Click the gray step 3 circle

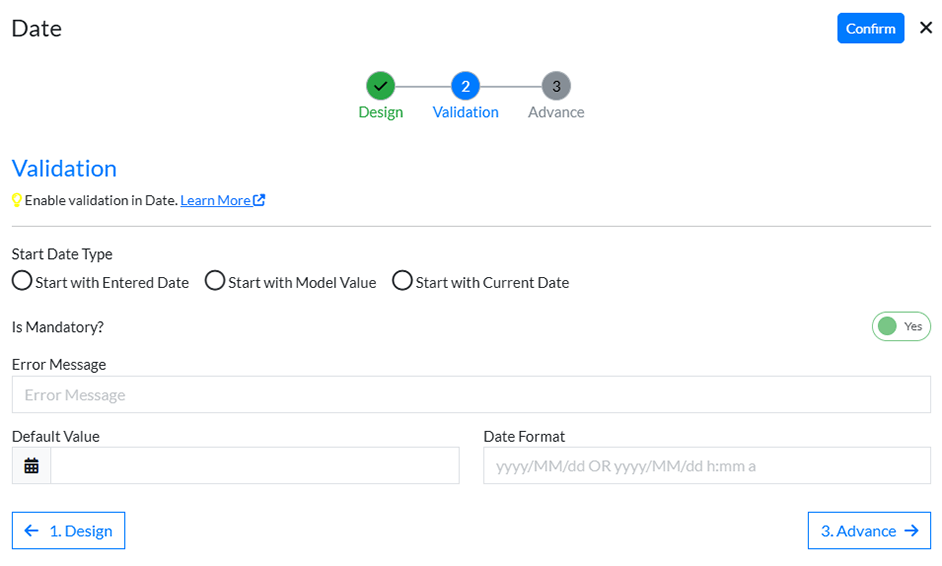(x=556, y=86)
